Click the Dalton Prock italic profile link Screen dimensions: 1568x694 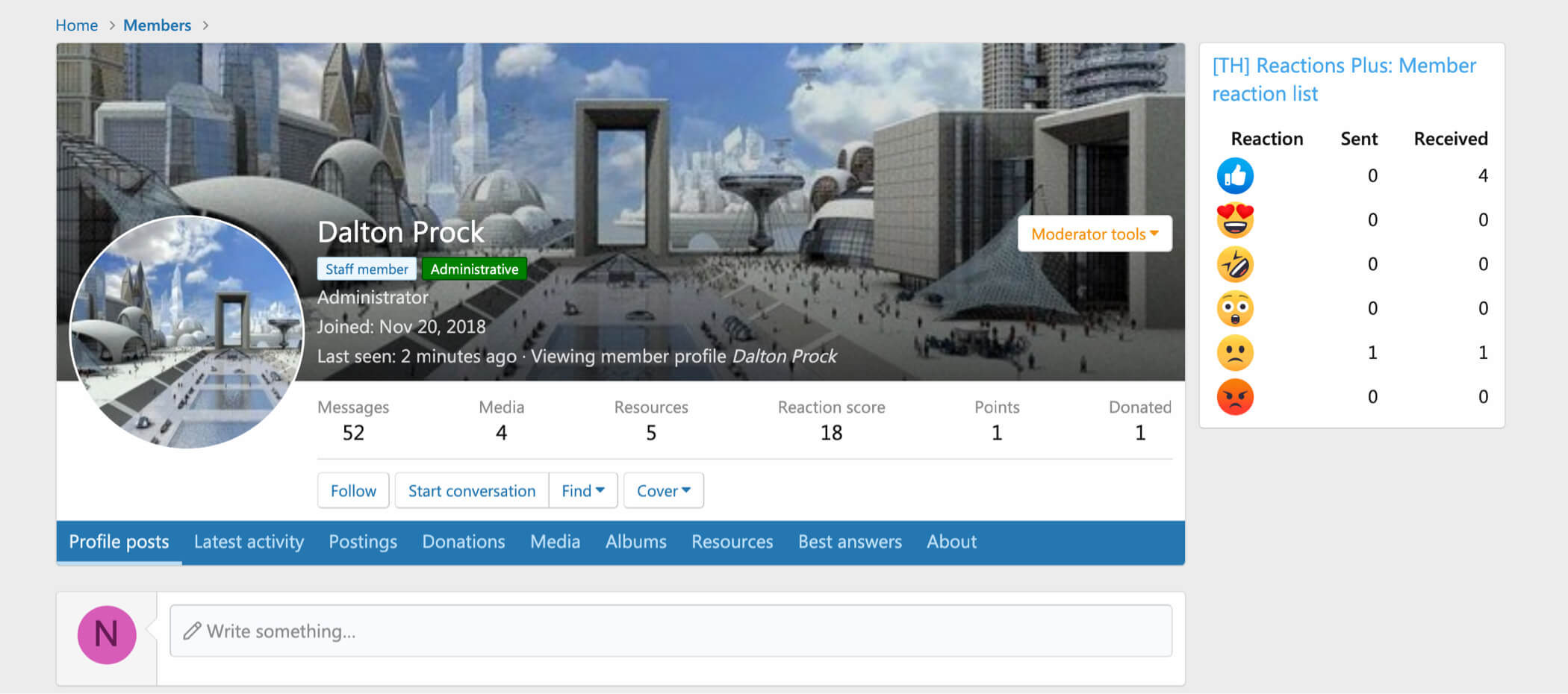tap(784, 356)
